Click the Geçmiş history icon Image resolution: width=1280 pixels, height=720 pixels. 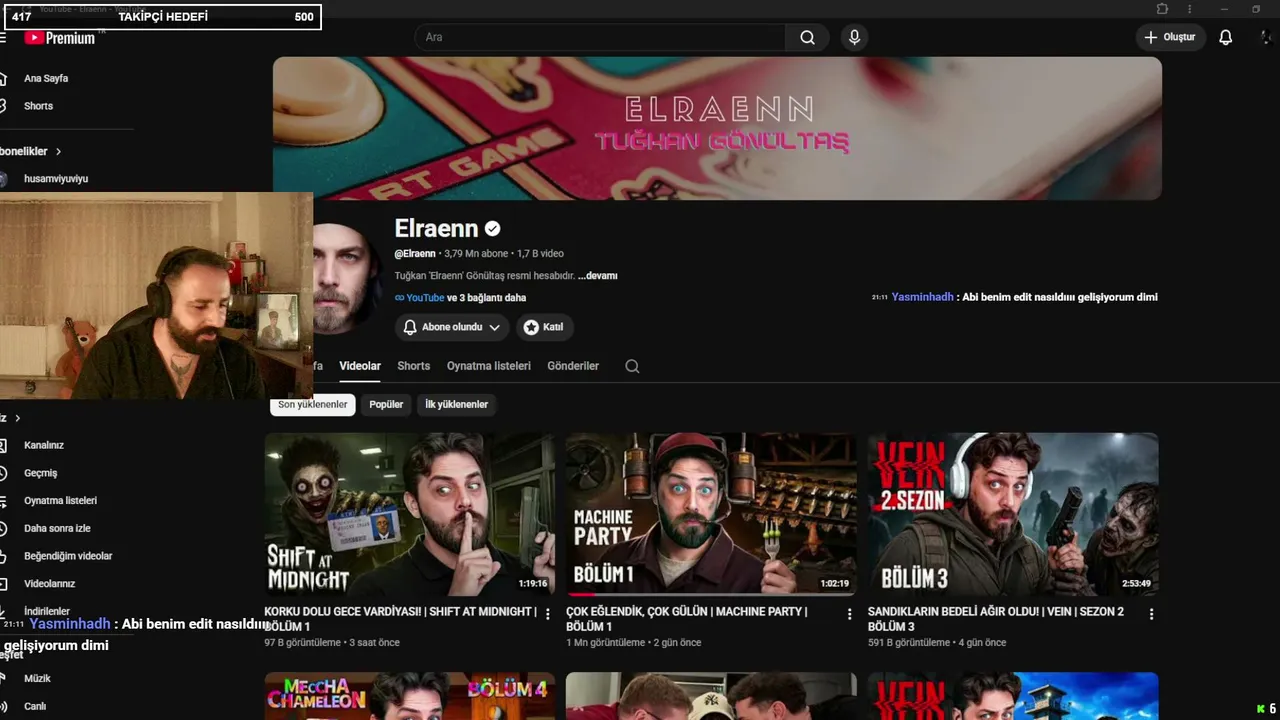pos(3,473)
